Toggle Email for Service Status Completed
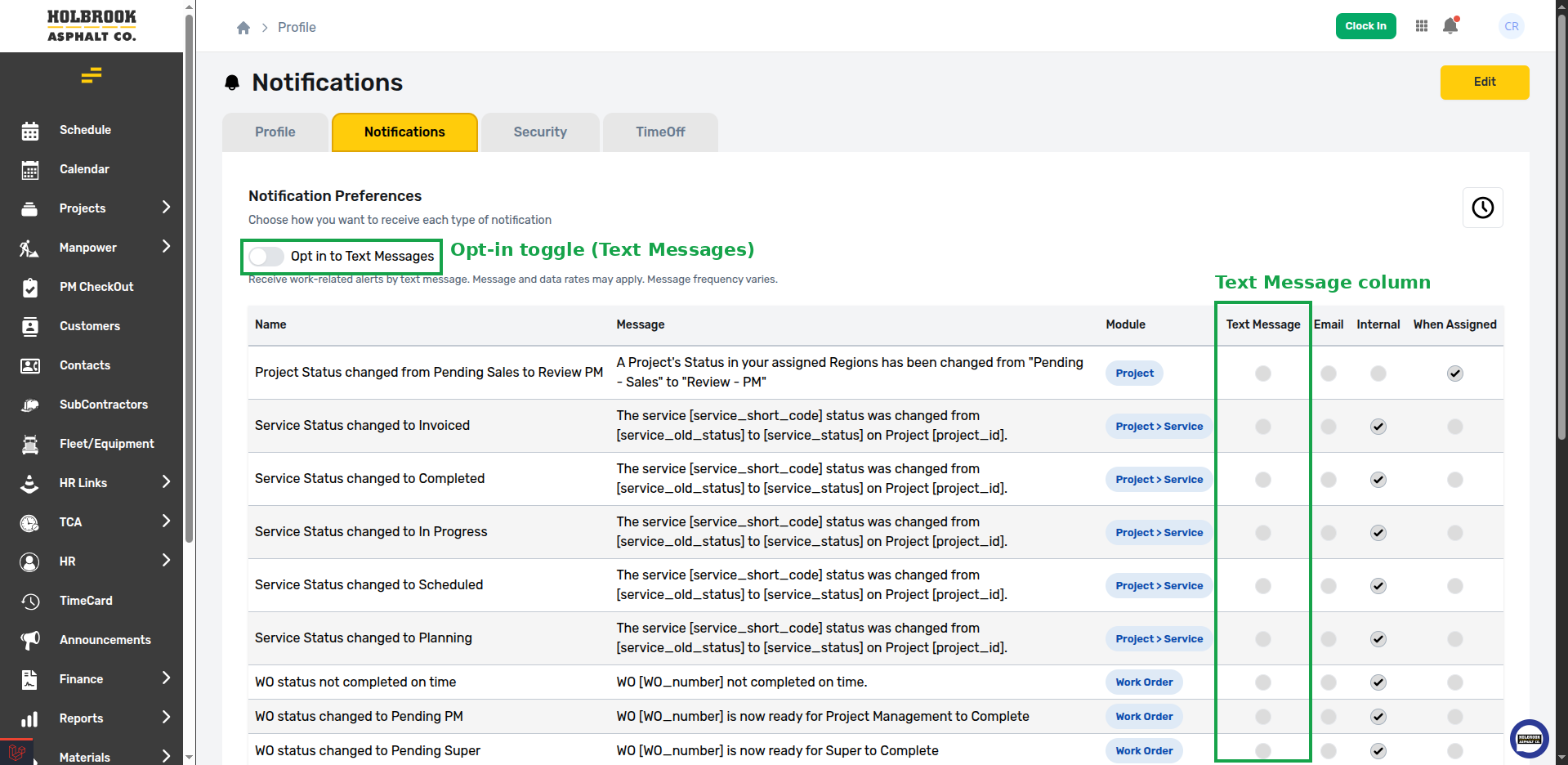 tap(1329, 480)
